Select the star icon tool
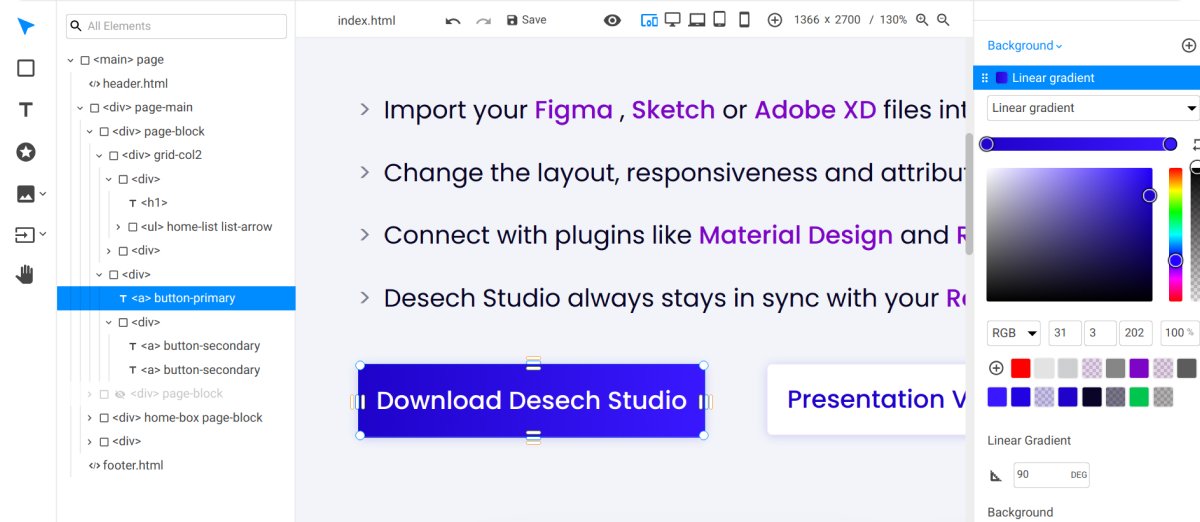 [26, 152]
